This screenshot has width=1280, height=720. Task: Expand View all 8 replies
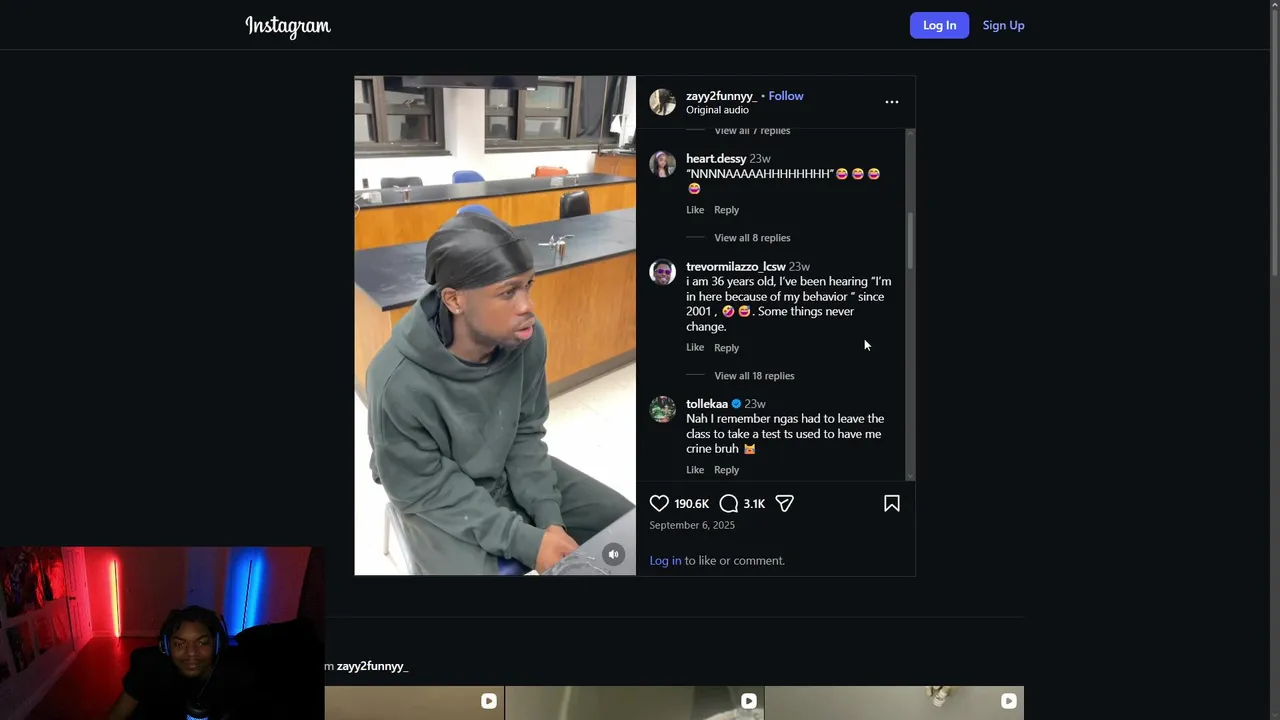[x=752, y=238]
